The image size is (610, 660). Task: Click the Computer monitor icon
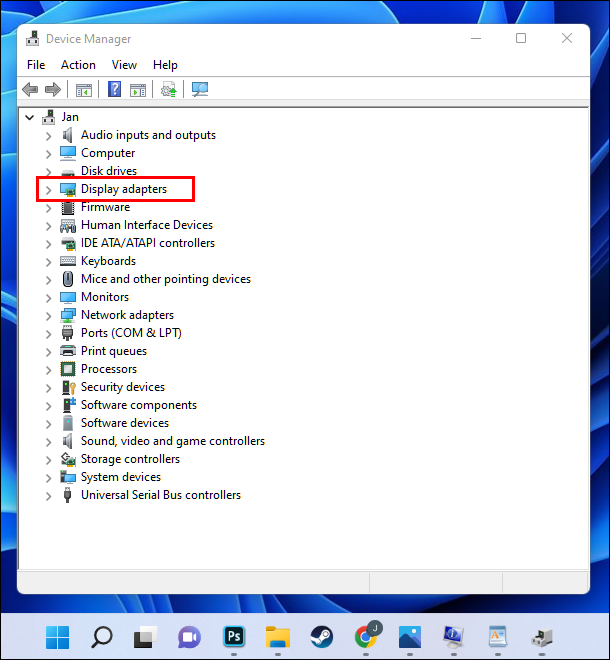coord(68,153)
